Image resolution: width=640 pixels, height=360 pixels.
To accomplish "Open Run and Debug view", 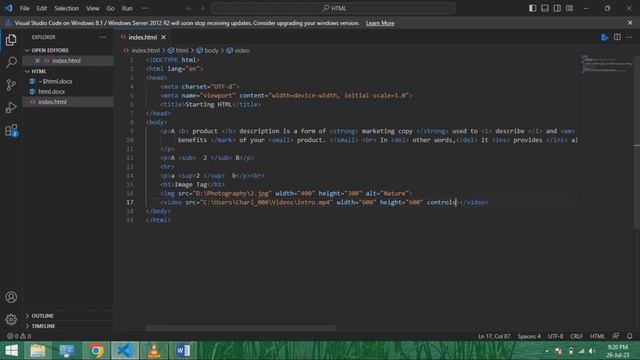I will click(x=11, y=107).
